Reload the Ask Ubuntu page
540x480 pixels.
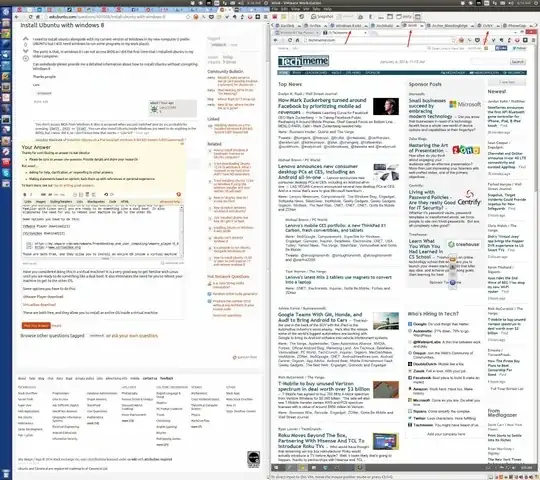[x=30, y=17]
